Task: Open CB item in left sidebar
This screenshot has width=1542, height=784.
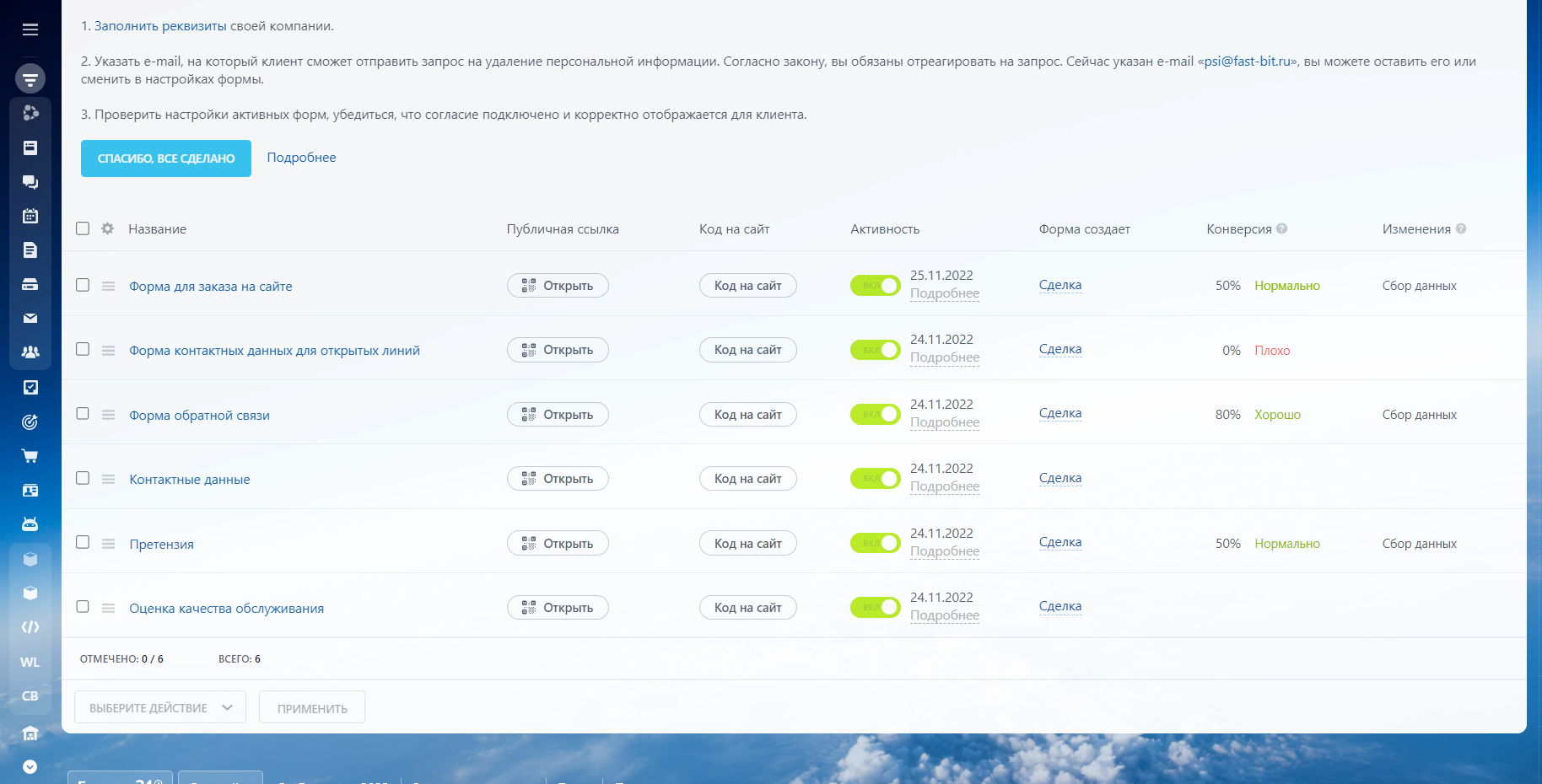Action: [x=30, y=696]
